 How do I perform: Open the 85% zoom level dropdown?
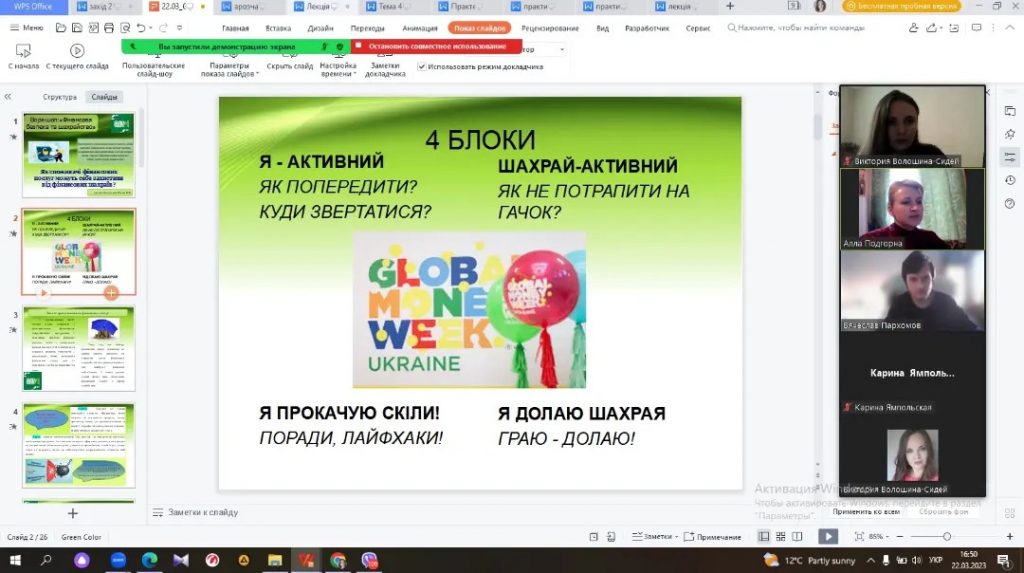point(879,537)
